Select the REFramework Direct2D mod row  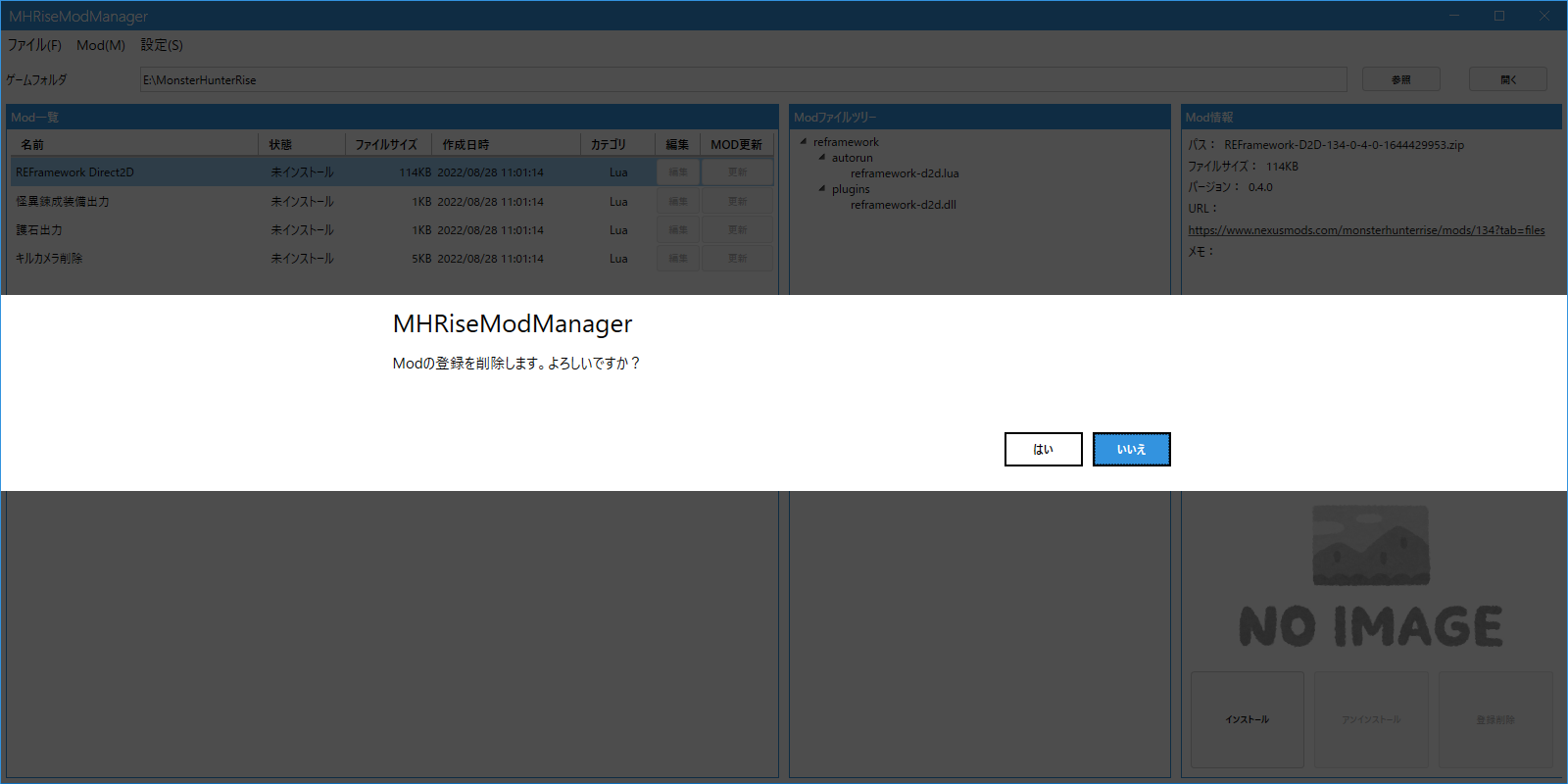pos(392,171)
